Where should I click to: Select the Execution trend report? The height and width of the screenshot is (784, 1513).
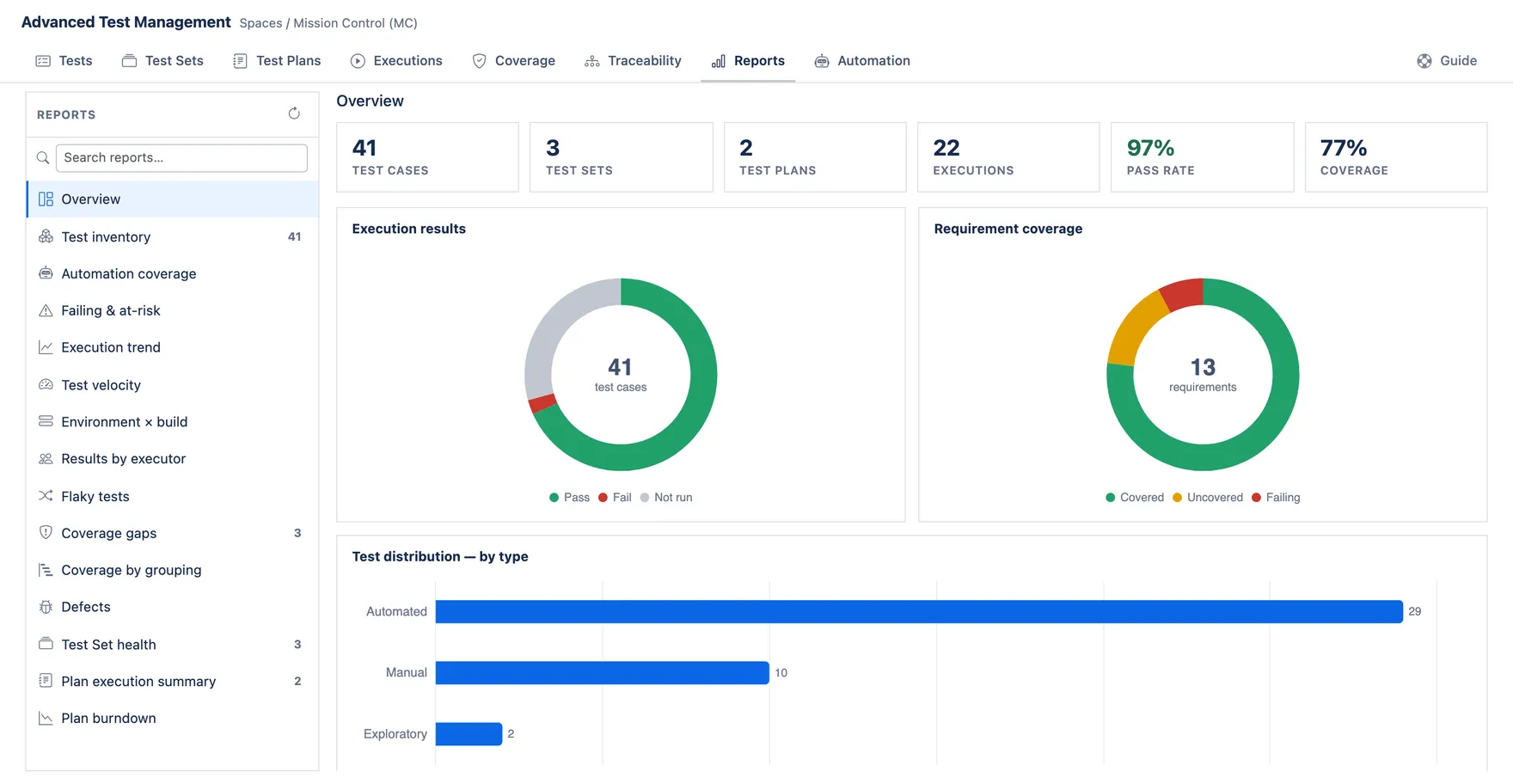(173, 347)
